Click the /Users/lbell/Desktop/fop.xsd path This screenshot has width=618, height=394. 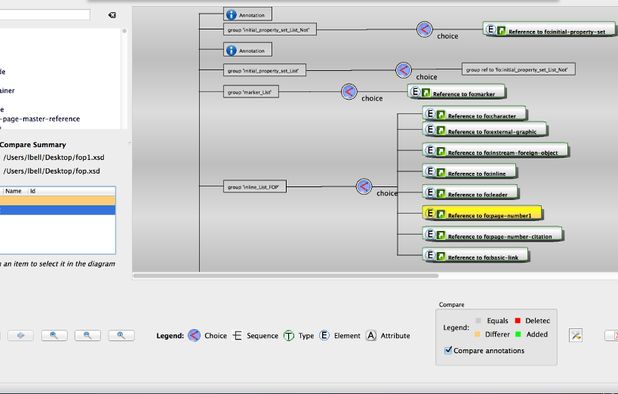pos(52,171)
